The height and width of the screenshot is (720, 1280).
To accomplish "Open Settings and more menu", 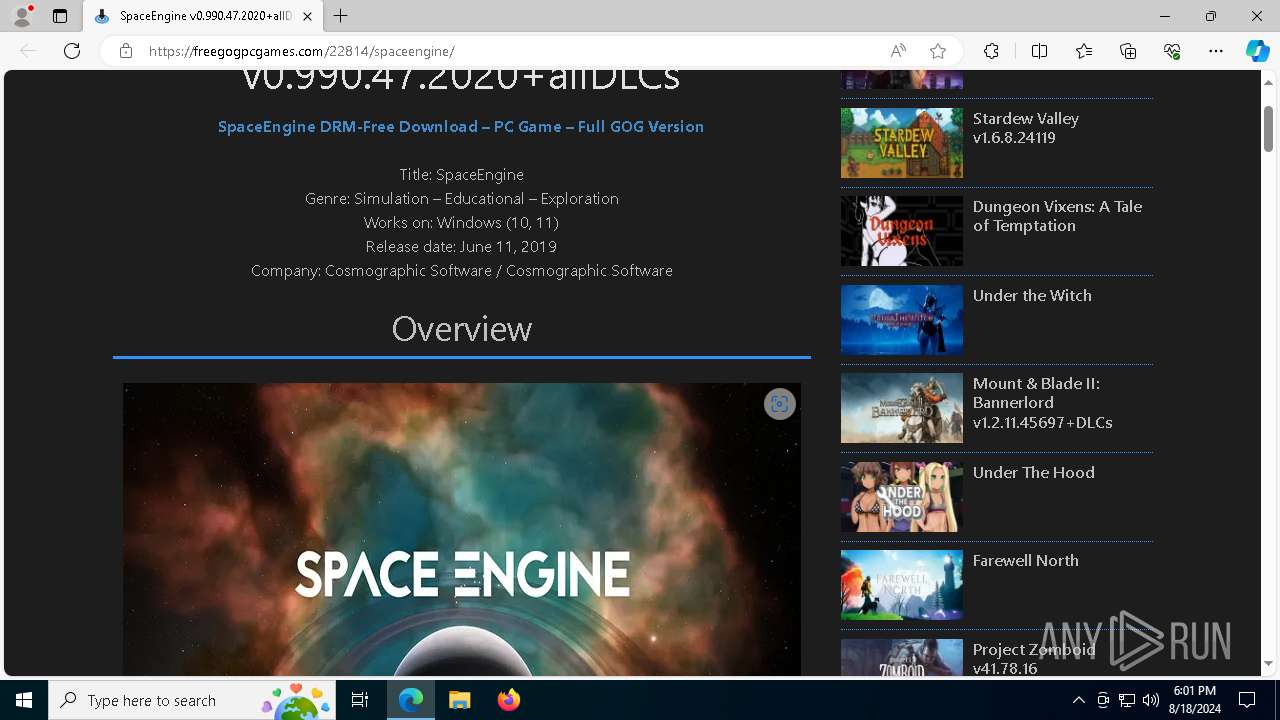I will coord(1216,51).
